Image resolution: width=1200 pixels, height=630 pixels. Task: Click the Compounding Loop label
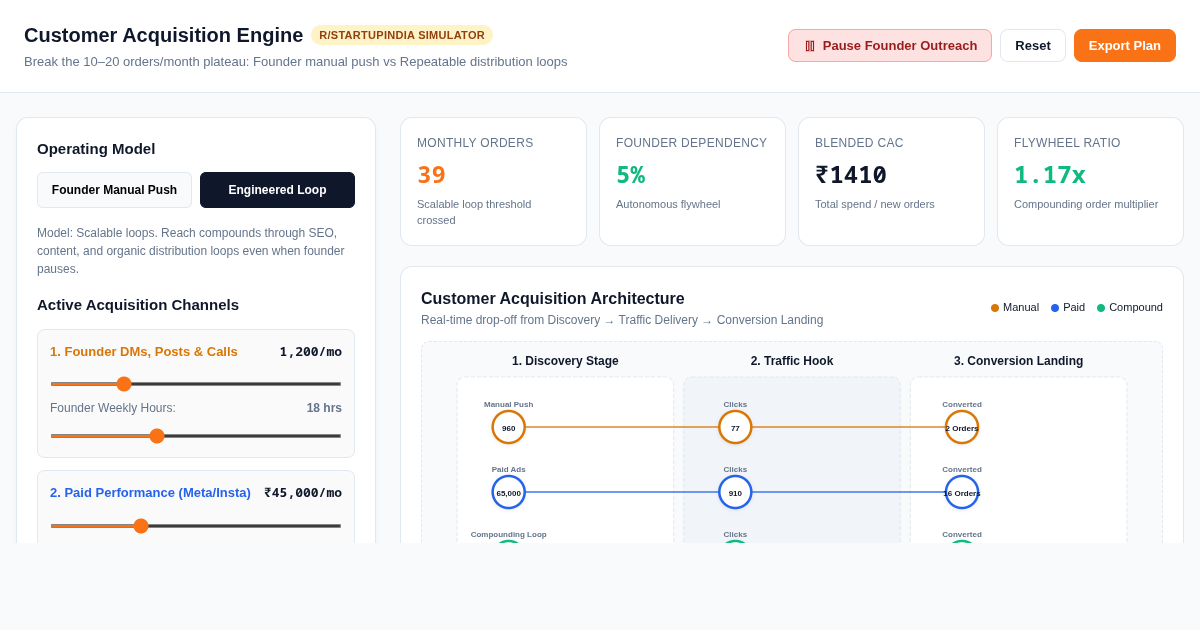point(509,534)
